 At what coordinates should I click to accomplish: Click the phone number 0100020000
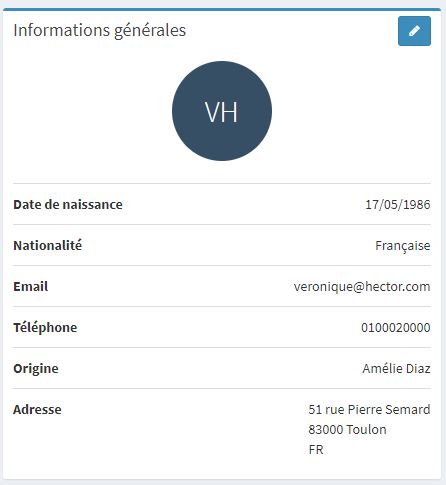[x=396, y=328]
